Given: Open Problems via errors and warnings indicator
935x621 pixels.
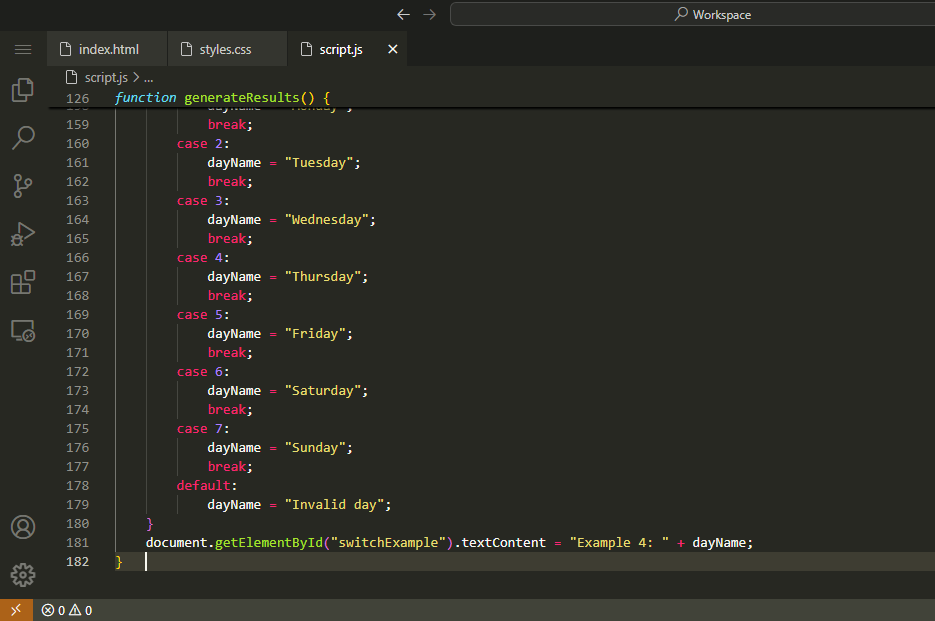Looking at the screenshot, I should (67, 610).
